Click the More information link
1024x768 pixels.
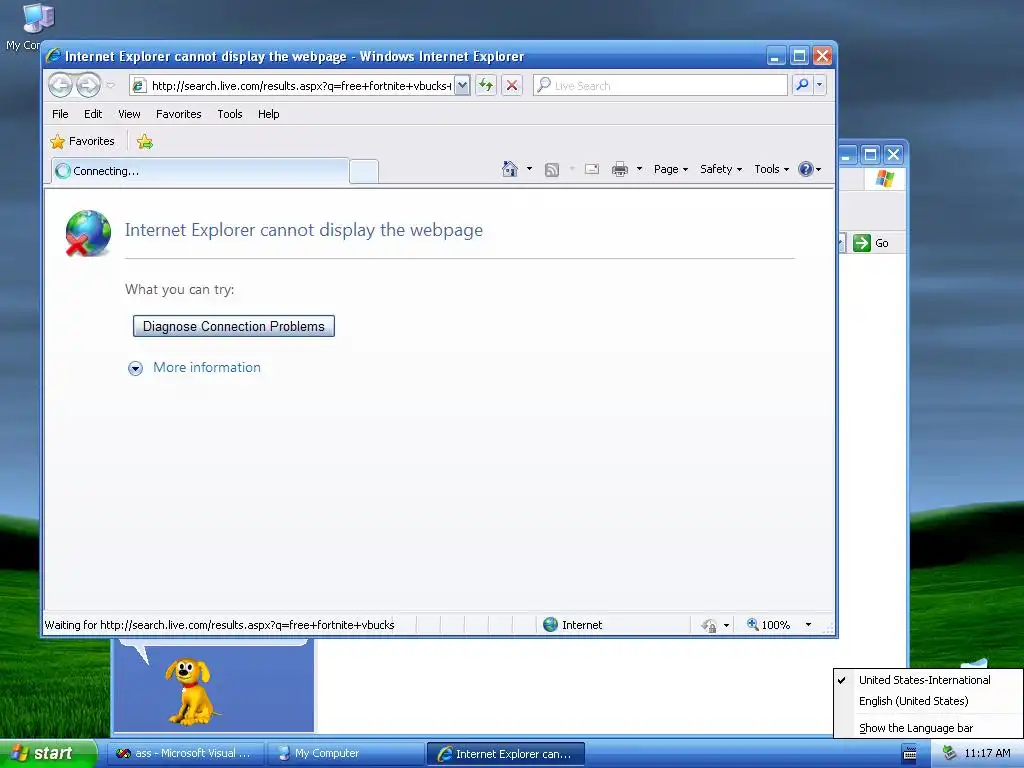207,367
